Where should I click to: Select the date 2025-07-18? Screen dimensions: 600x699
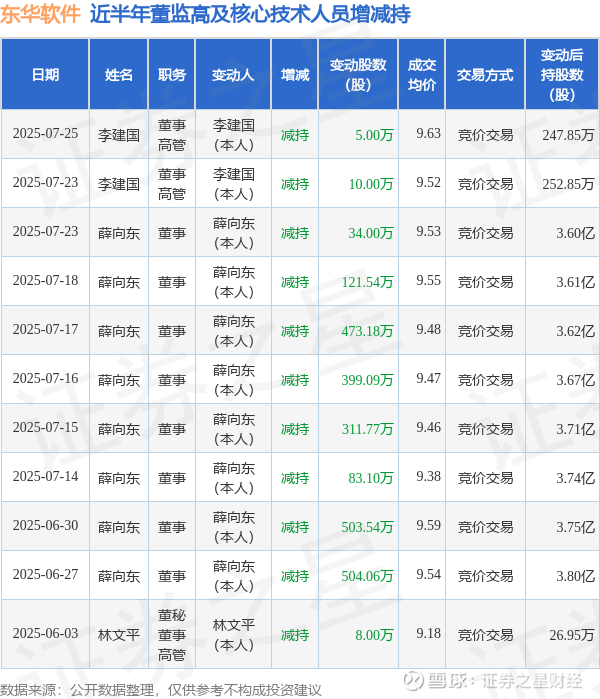45,281
